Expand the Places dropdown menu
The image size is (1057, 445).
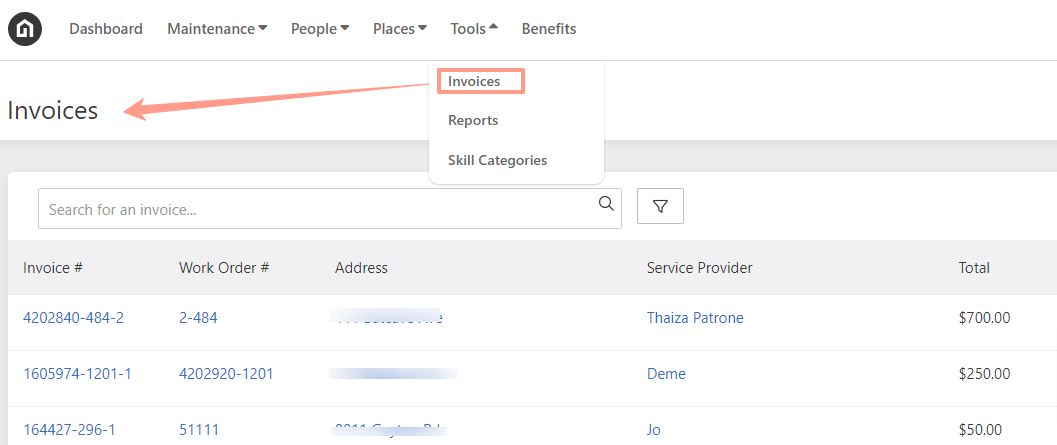click(x=400, y=29)
